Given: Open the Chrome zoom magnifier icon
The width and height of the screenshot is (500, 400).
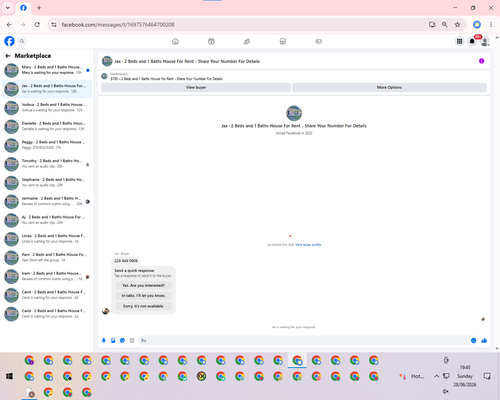Looking at the screenshot, I should pos(445,24).
